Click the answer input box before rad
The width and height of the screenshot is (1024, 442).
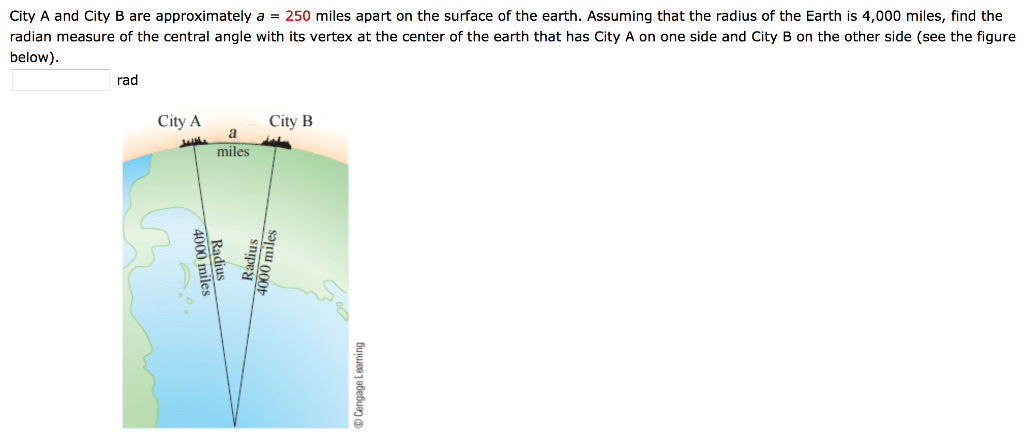pyautogui.click(x=61, y=80)
